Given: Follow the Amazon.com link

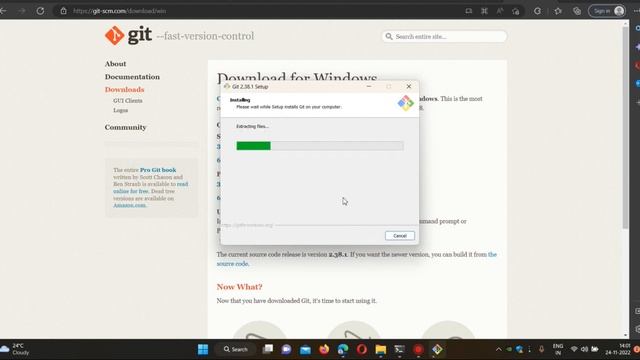Looking at the screenshot, I should coord(129,205).
